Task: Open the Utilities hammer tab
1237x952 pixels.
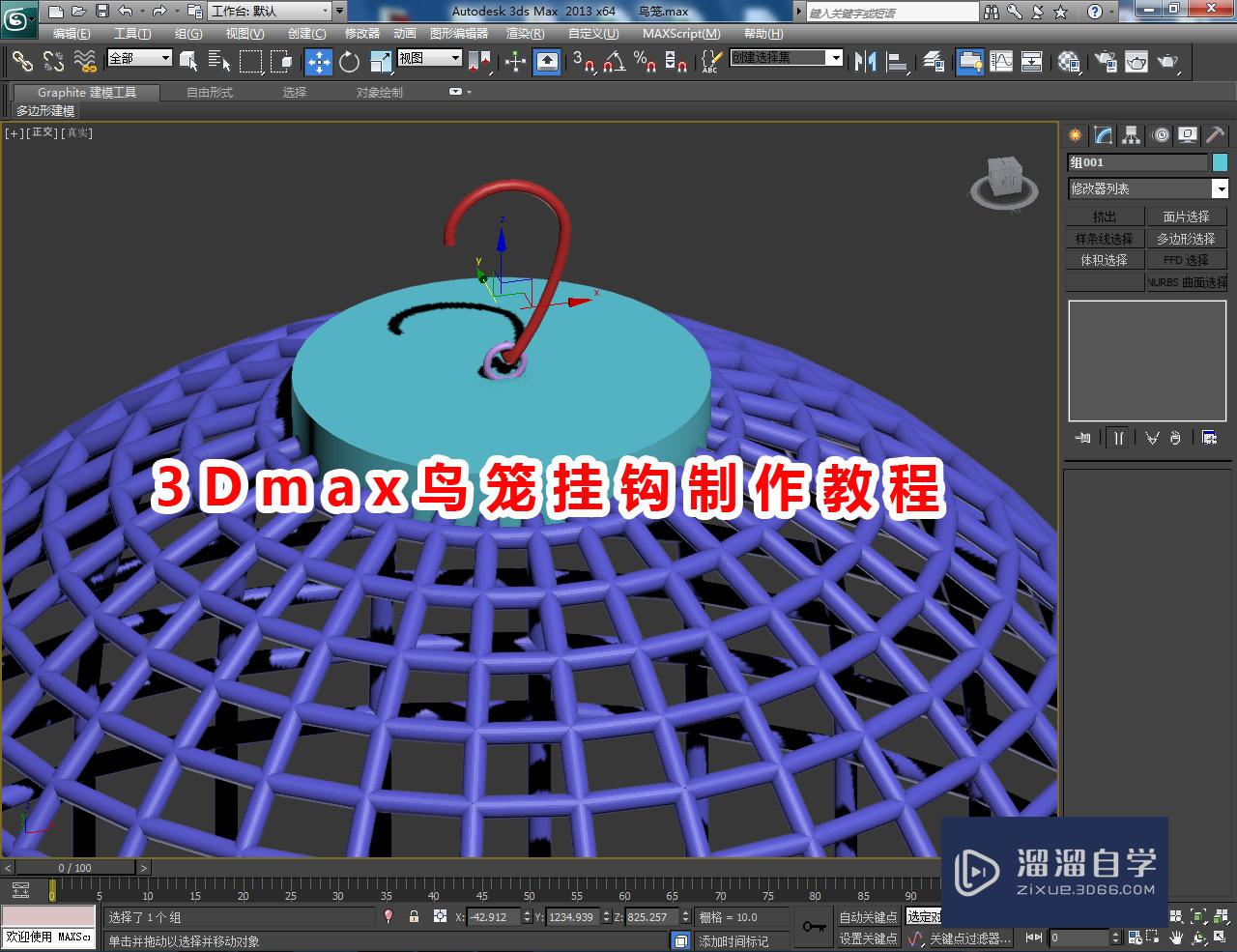Action: (x=1216, y=135)
